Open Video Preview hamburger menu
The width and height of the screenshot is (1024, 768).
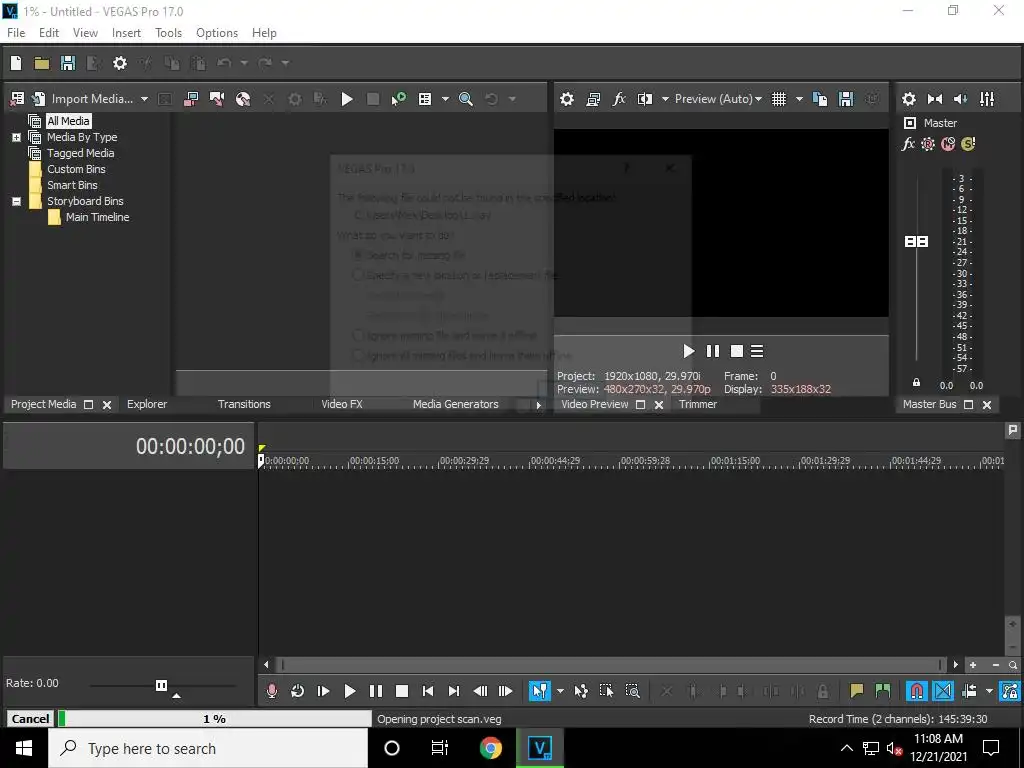(x=757, y=351)
